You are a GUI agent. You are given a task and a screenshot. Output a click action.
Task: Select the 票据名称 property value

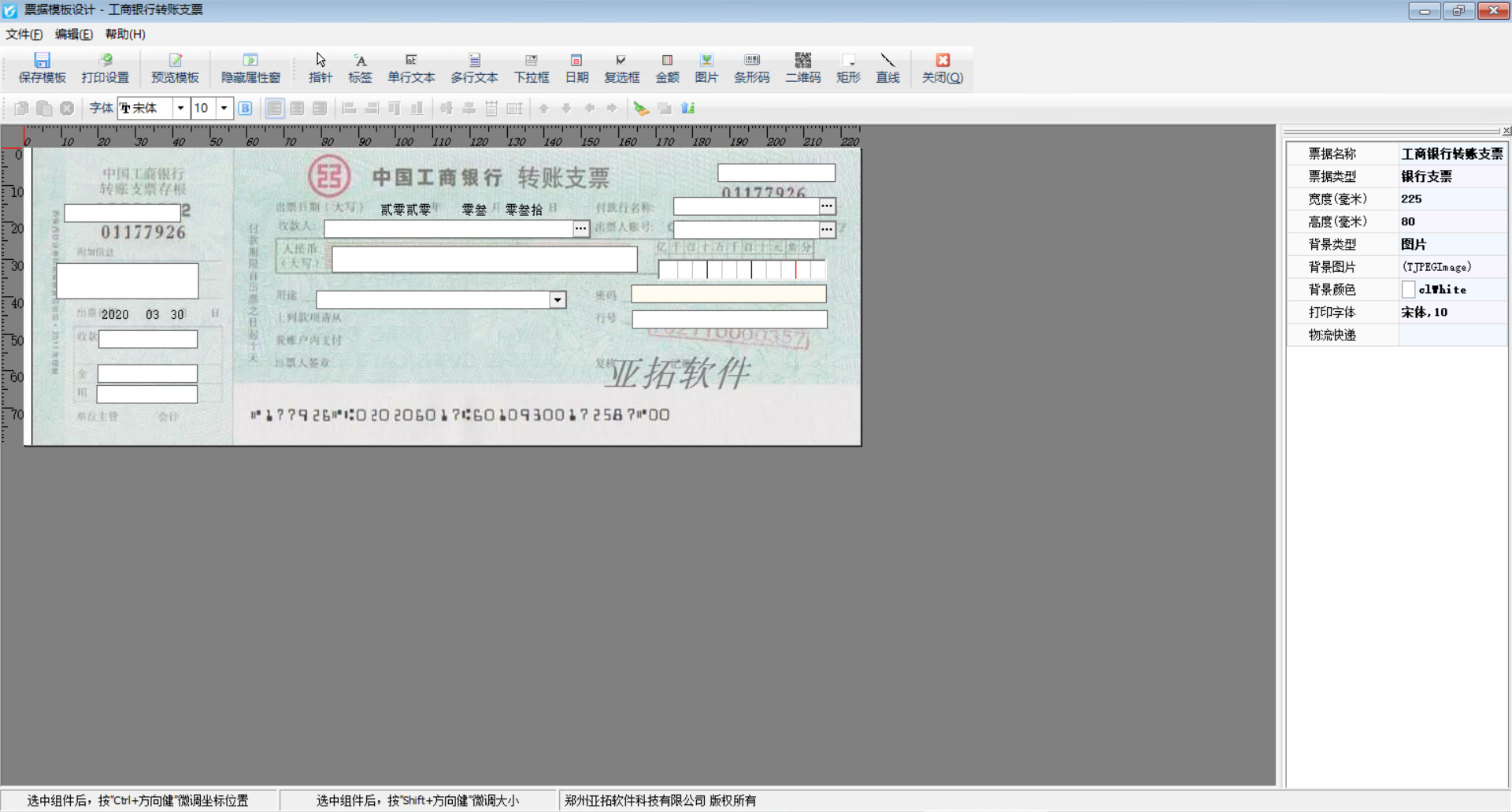coord(1452,154)
